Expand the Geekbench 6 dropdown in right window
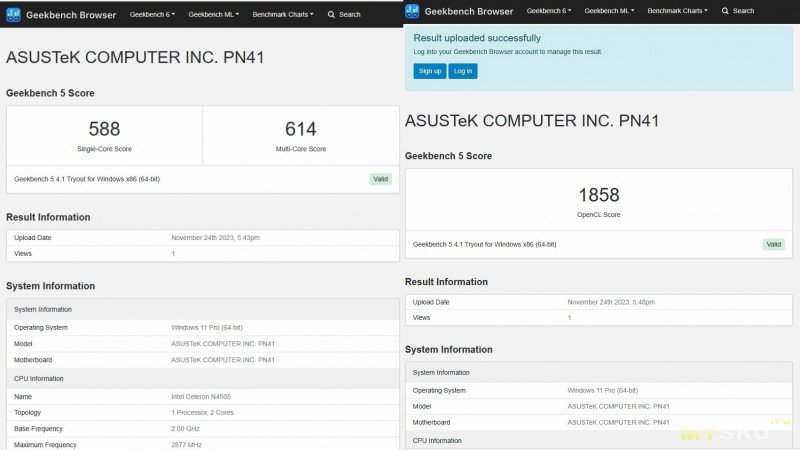Image resolution: width=800 pixels, height=450 pixels. 549,11
